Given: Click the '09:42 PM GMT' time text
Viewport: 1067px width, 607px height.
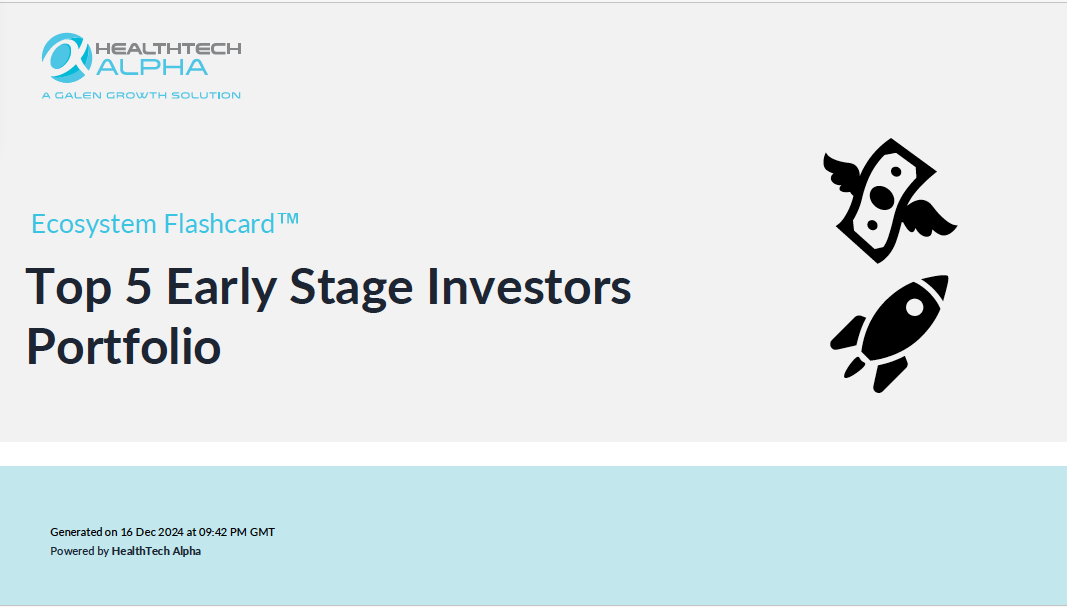Looking at the screenshot, I should (237, 532).
